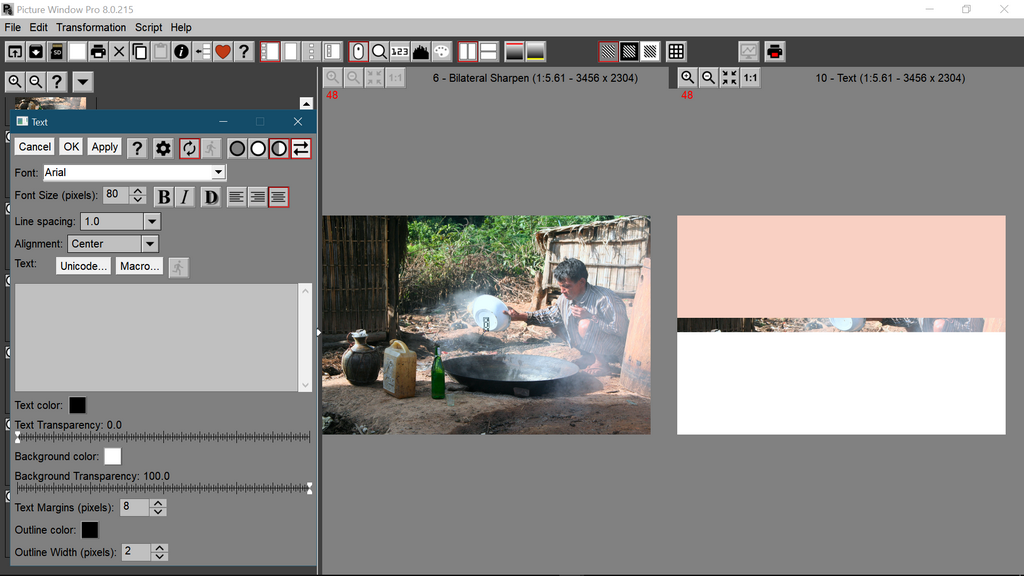This screenshot has width=1024, height=576.
Task: Open the histogram tool in toolbar
Action: coord(421,52)
